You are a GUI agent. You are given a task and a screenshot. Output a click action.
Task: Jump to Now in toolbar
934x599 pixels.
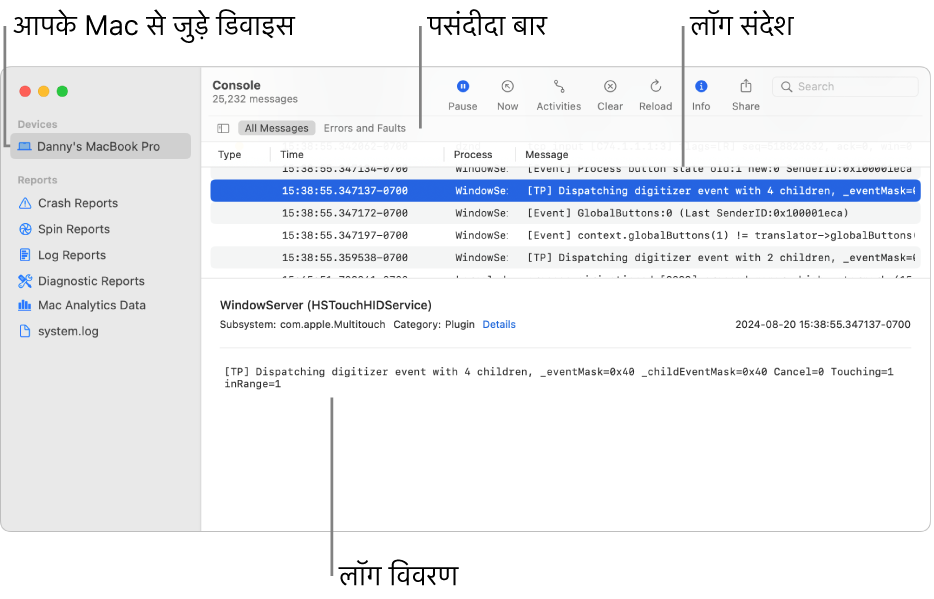[507, 95]
